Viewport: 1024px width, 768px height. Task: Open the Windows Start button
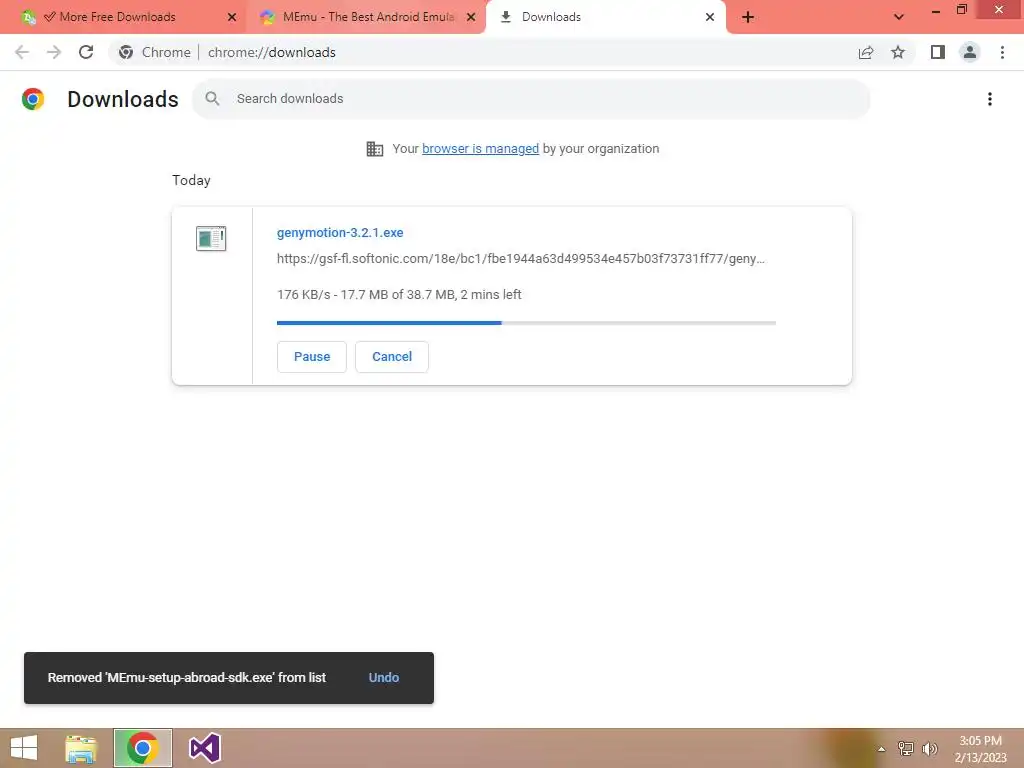click(24, 748)
